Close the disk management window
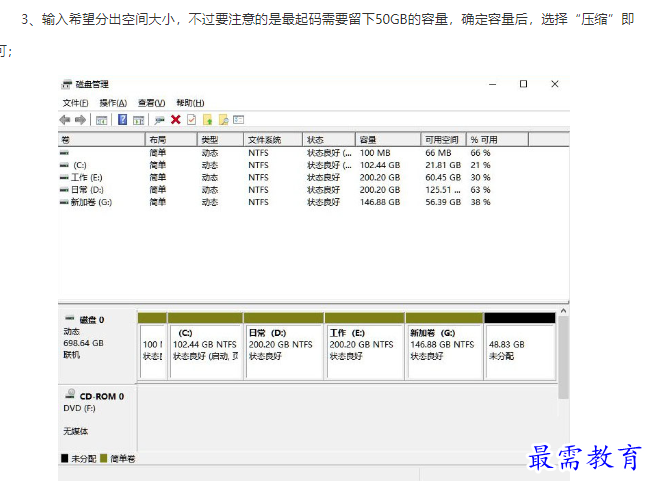The height and width of the screenshot is (489, 650). click(x=555, y=84)
